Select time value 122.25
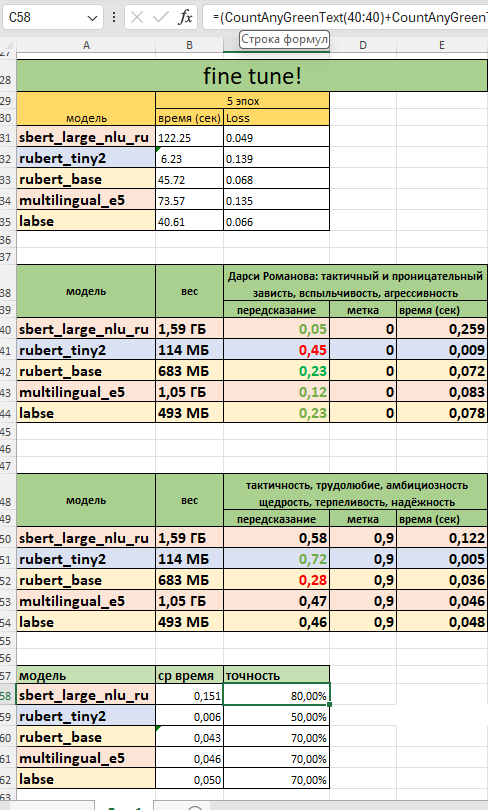Image resolution: width=488 pixels, height=810 pixels. [x=190, y=137]
